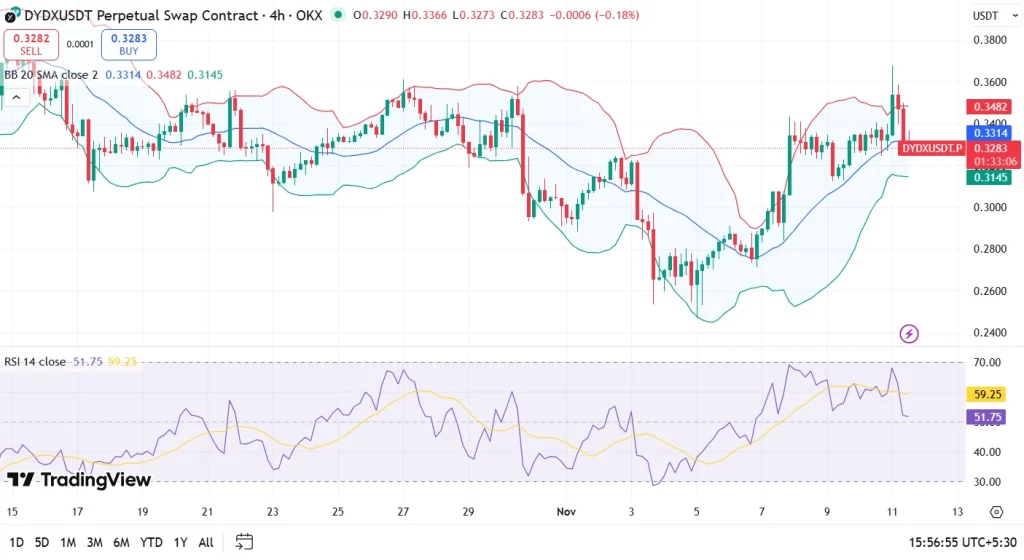The height and width of the screenshot is (560, 1024).
Task: Click the 0.3283 BUY button
Action: coord(128,44)
